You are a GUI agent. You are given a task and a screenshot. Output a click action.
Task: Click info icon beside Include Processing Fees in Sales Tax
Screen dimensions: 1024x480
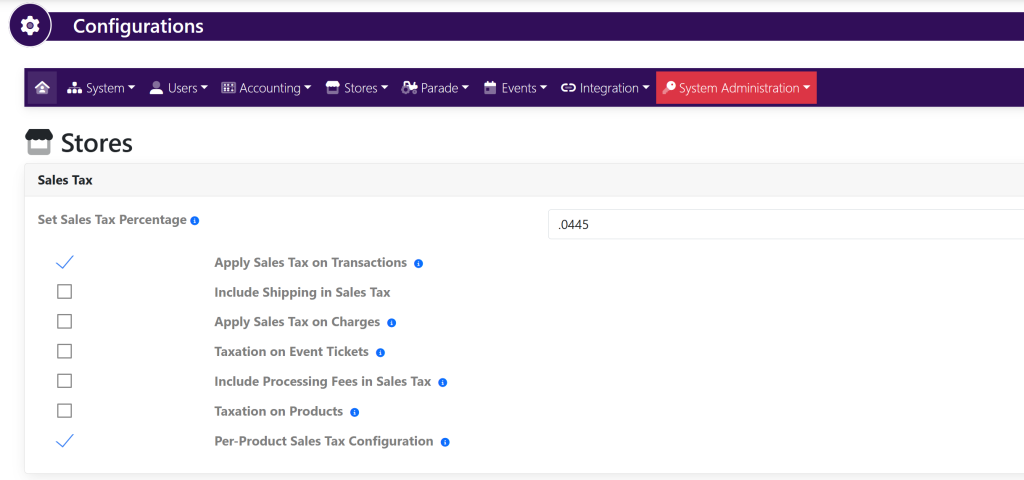click(x=442, y=382)
